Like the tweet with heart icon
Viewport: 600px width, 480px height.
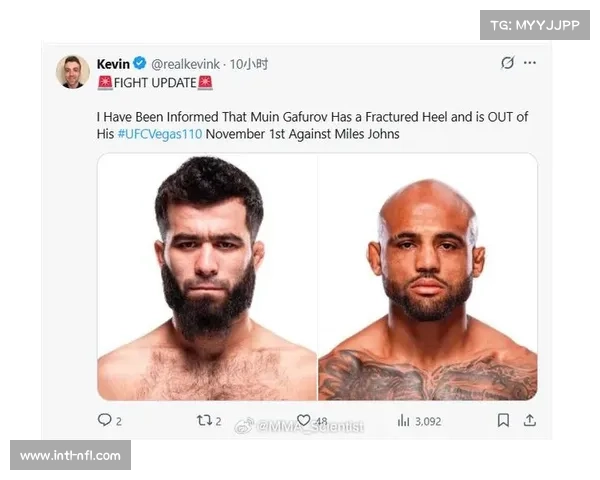[303, 420]
